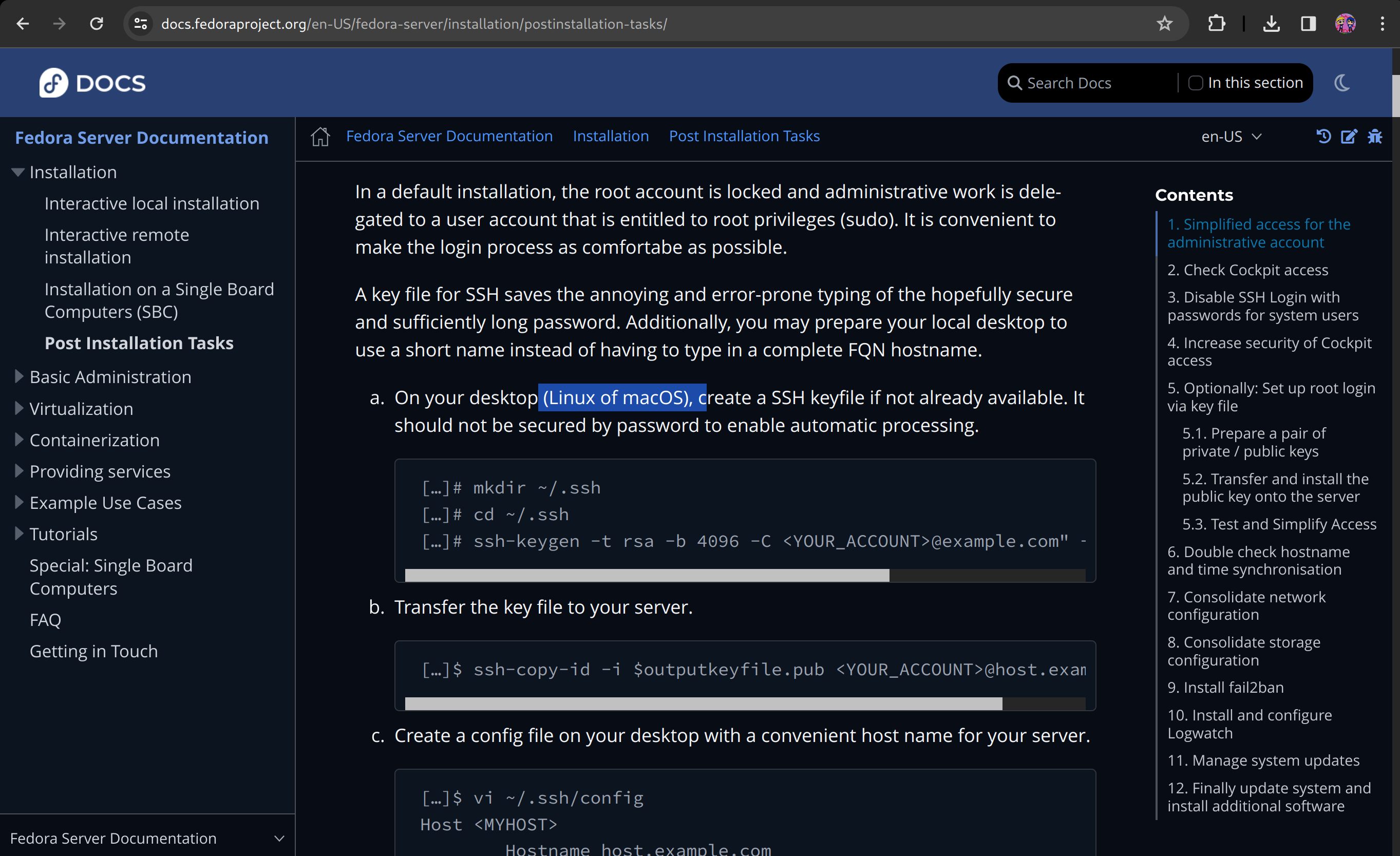
Task: Click the Fedora Docs logo
Action: [x=92, y=83]
